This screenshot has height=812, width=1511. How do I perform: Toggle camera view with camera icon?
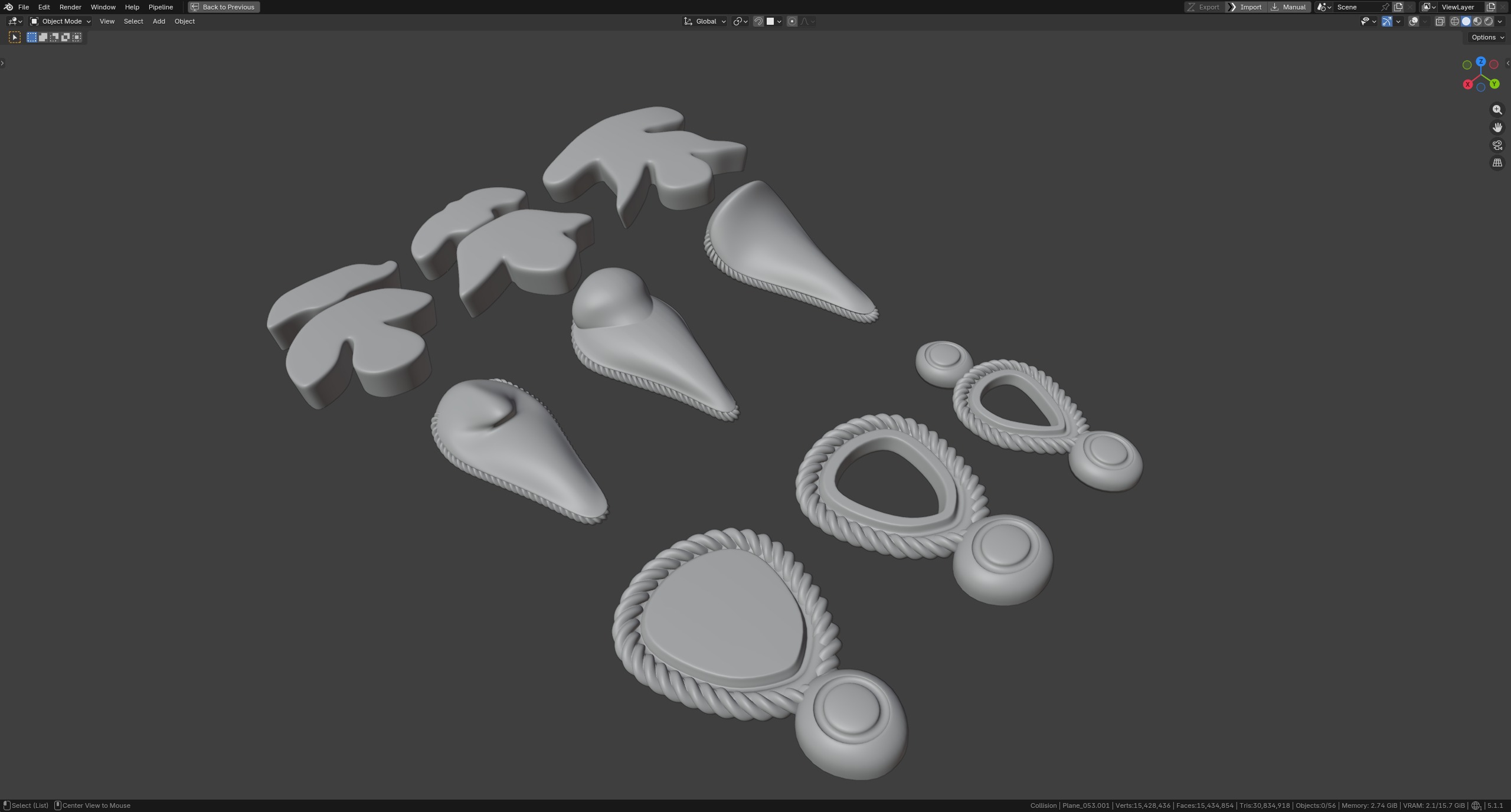point(1497,145)
